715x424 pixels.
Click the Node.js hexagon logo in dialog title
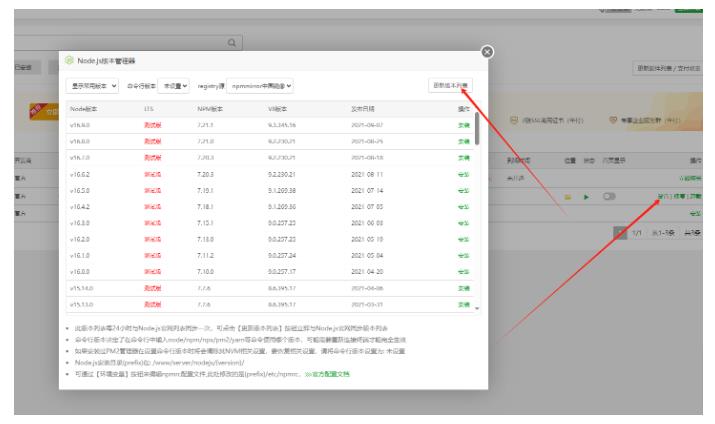69,60
